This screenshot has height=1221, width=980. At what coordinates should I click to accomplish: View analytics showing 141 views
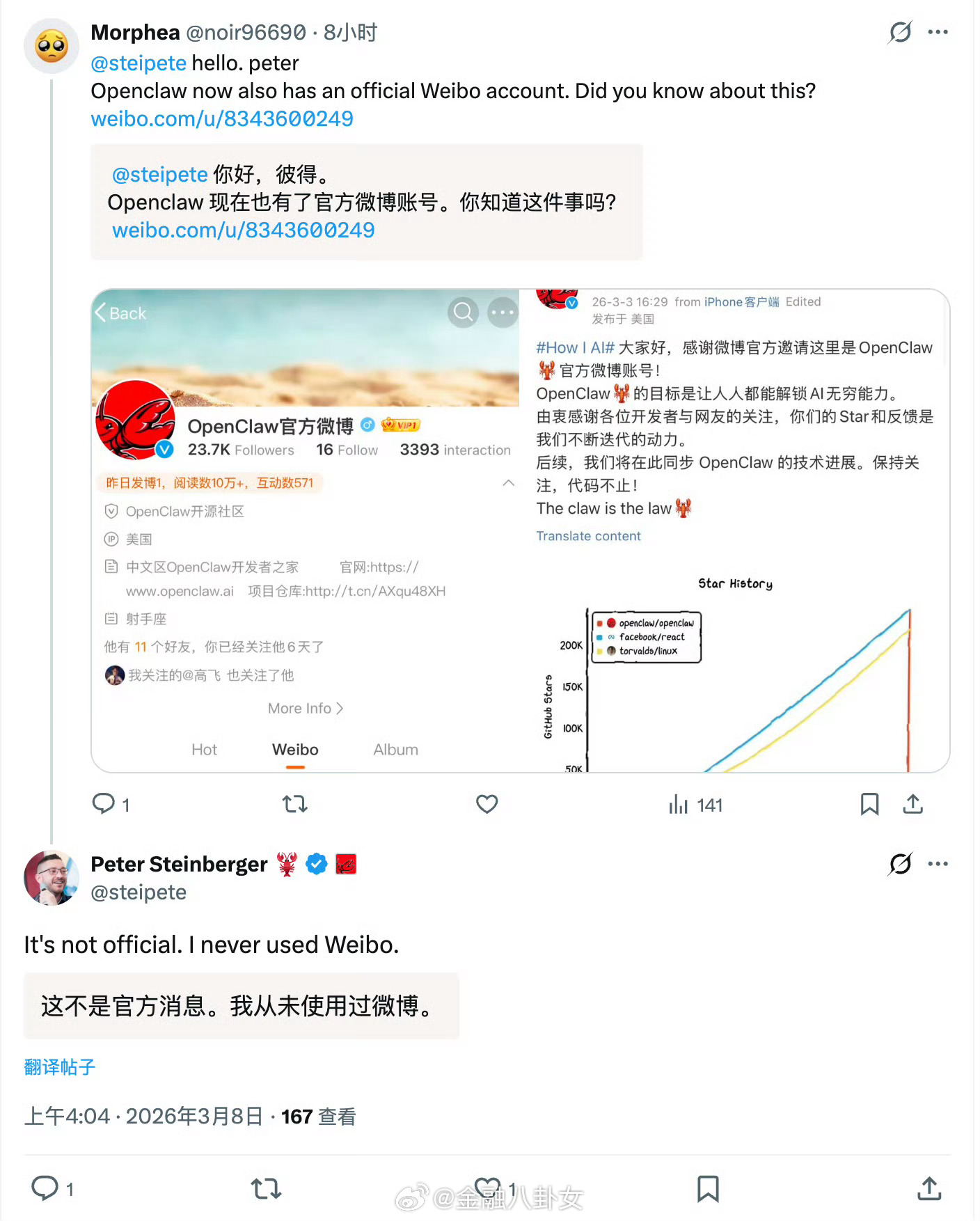point(695,805)
